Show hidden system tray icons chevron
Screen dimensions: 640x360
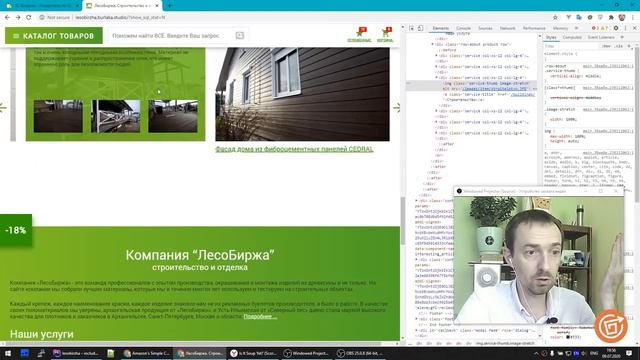(536, 353)
